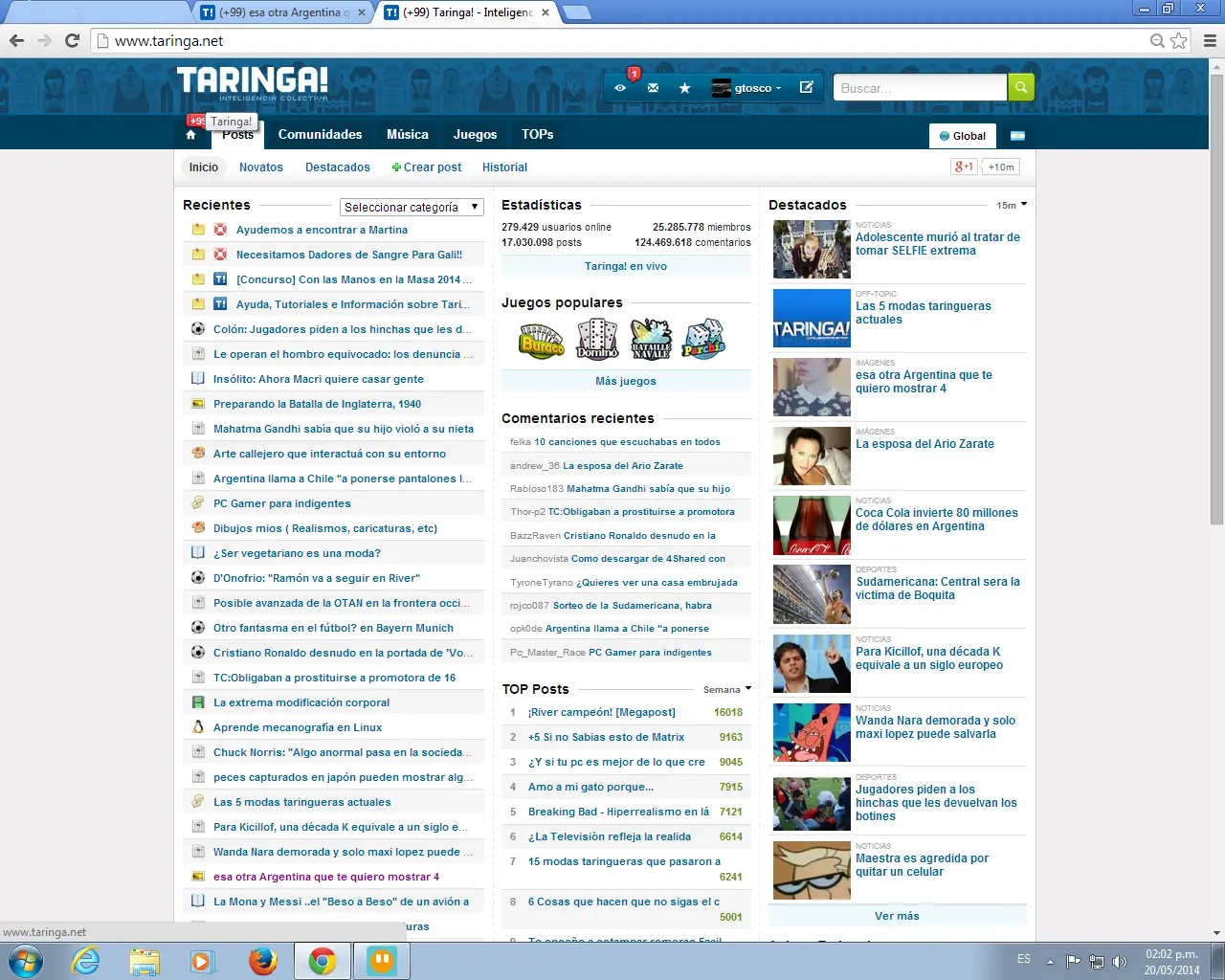Click the compose post pencil icon
Viewport: 1225px width, 980px height.
pyautogui.click(x=807, y=87)
